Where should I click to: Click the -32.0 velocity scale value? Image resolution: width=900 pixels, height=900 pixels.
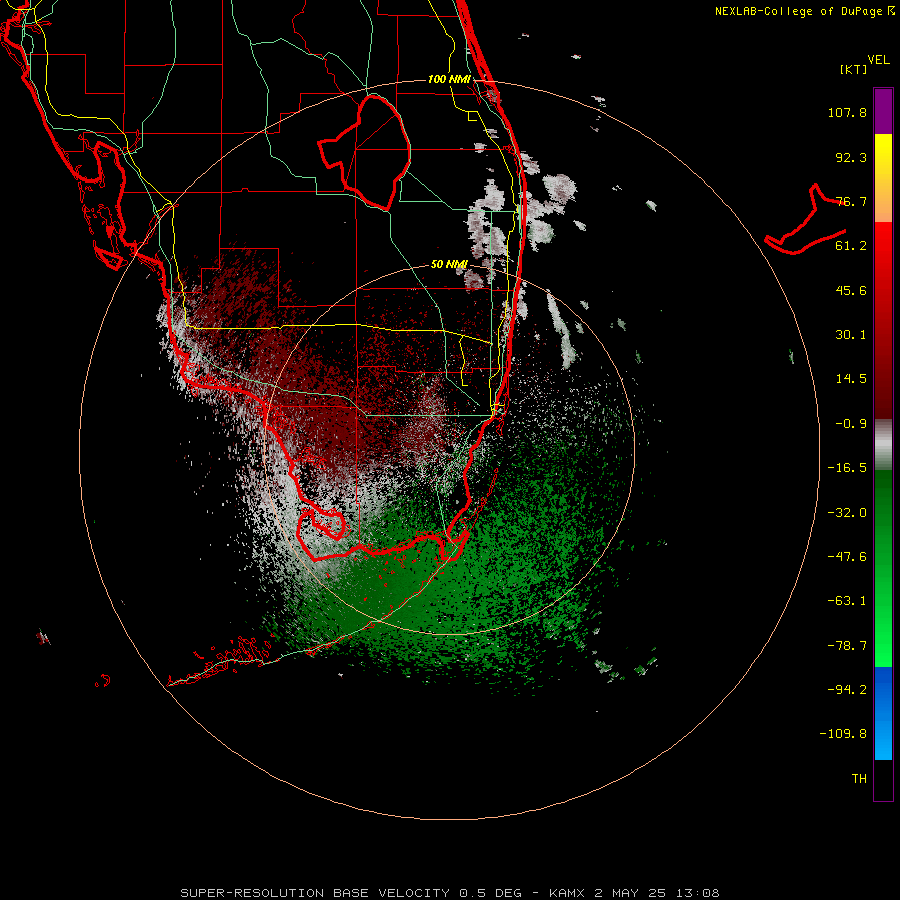click(847, 513)
